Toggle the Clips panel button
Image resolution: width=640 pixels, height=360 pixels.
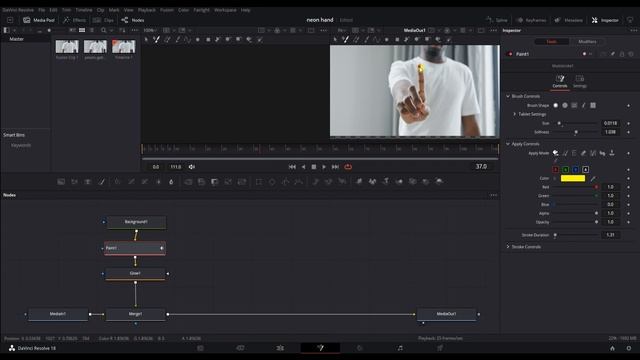click(x=104, y=20)
